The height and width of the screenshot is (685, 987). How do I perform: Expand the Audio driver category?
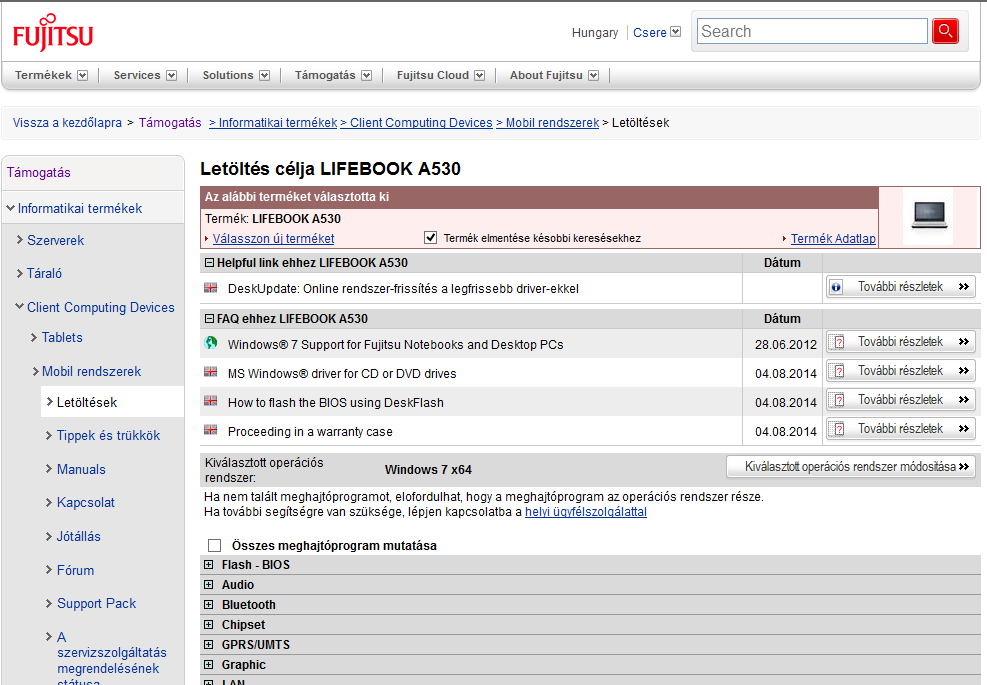coord(208,584)
